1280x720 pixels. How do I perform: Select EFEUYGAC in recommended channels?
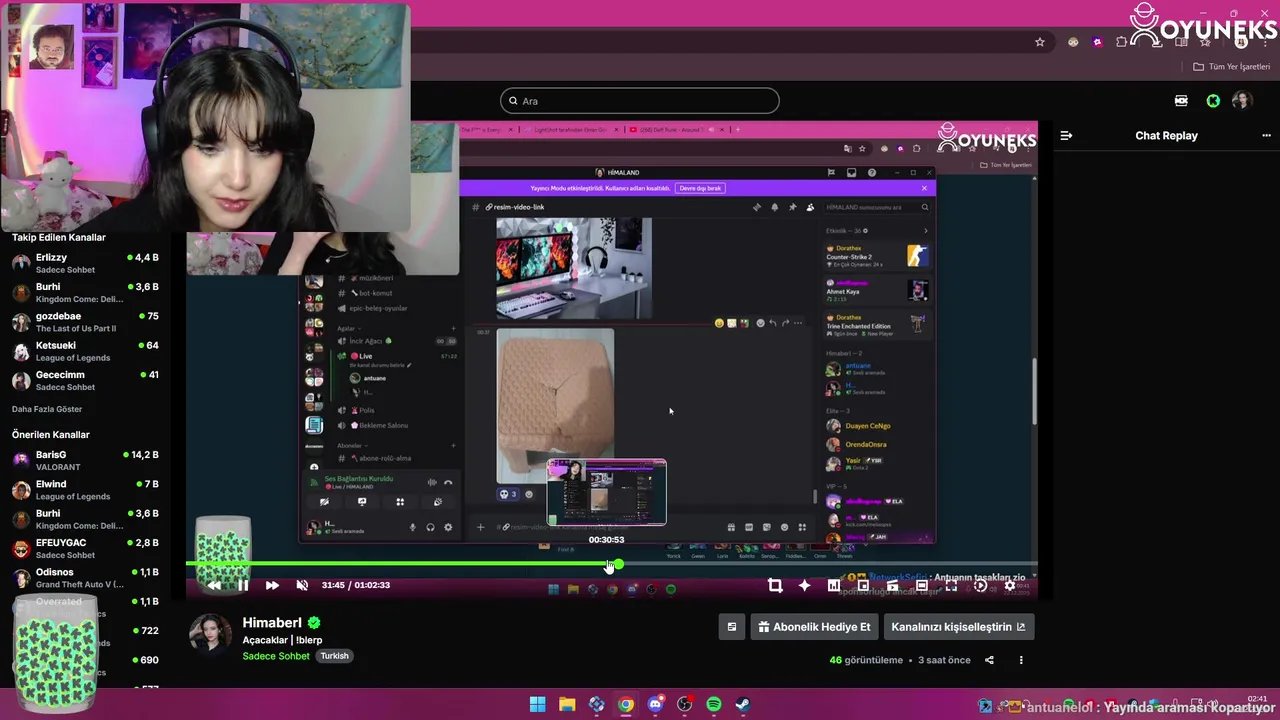(x=85, y=548)
